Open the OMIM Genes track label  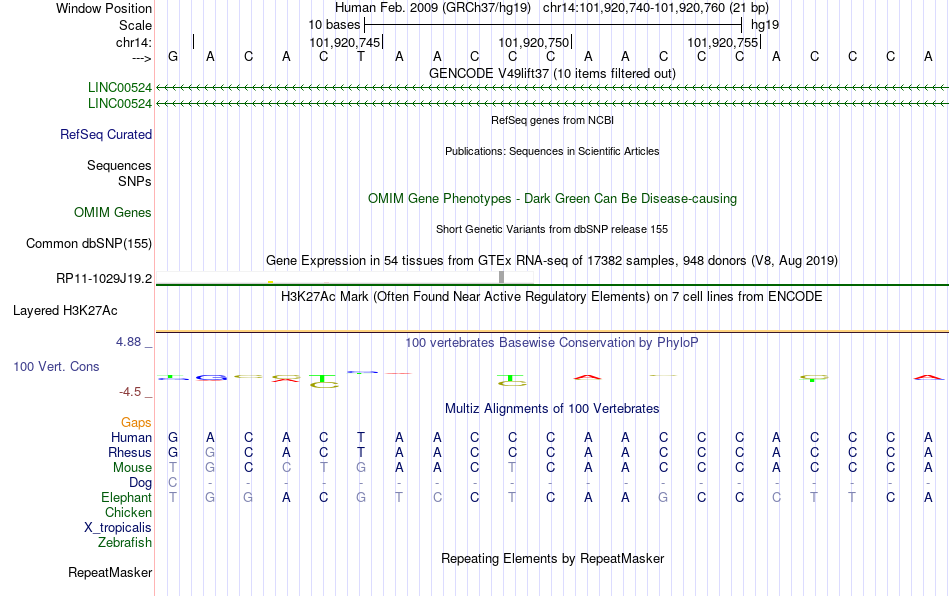(x=113, y=213)
